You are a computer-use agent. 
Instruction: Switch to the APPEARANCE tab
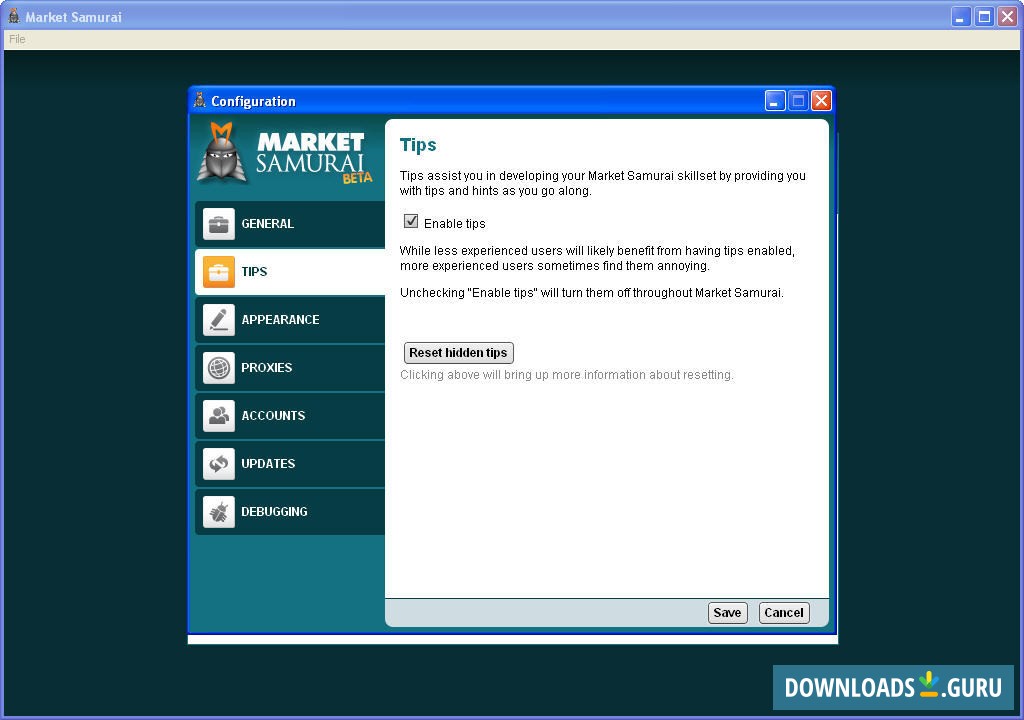tap(290, 320)
